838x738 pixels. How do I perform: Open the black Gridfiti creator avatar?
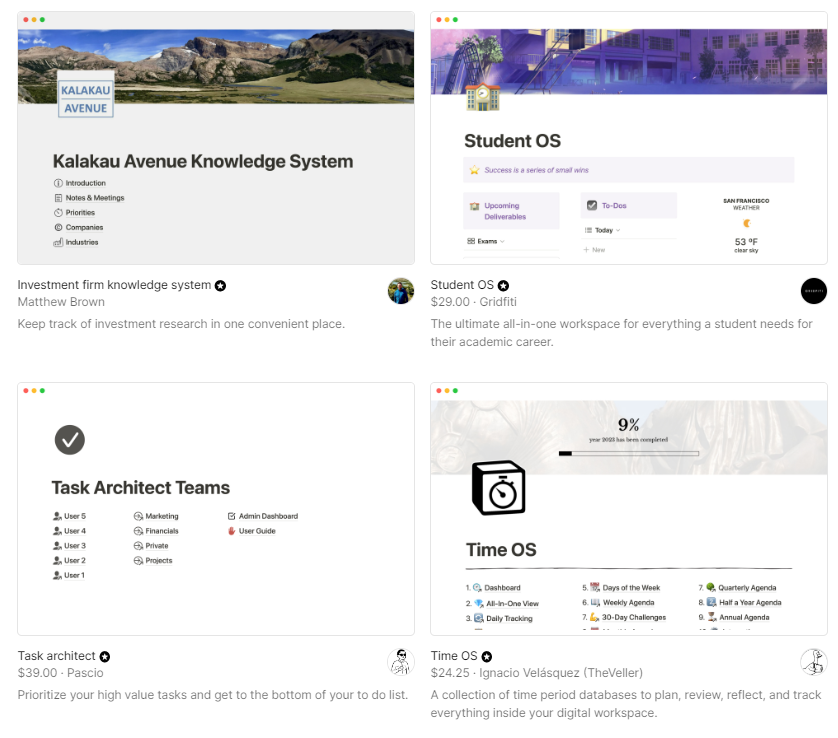pos(814,291)
